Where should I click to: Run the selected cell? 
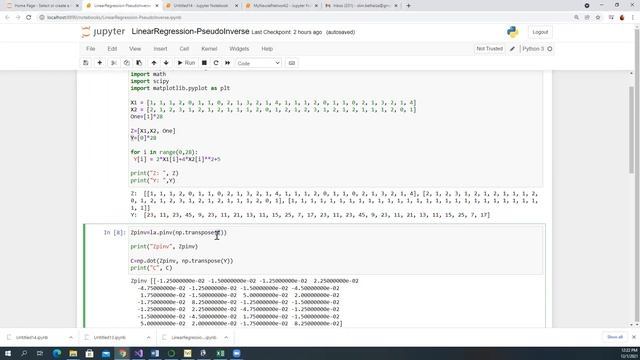pos(186,63)
